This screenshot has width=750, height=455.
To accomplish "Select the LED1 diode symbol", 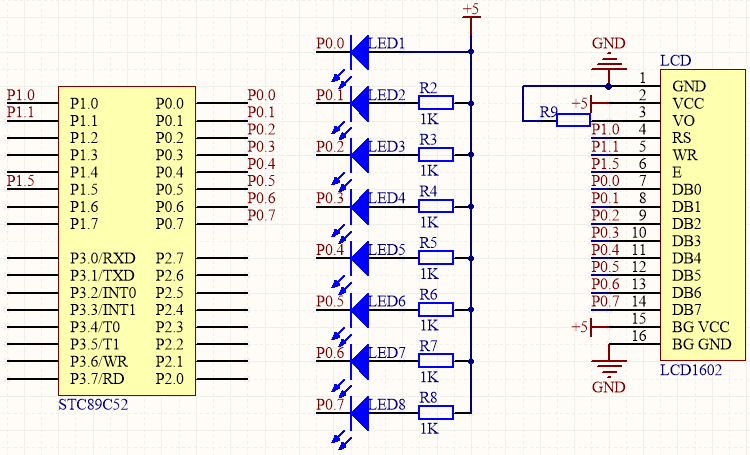I will [359, 50].
